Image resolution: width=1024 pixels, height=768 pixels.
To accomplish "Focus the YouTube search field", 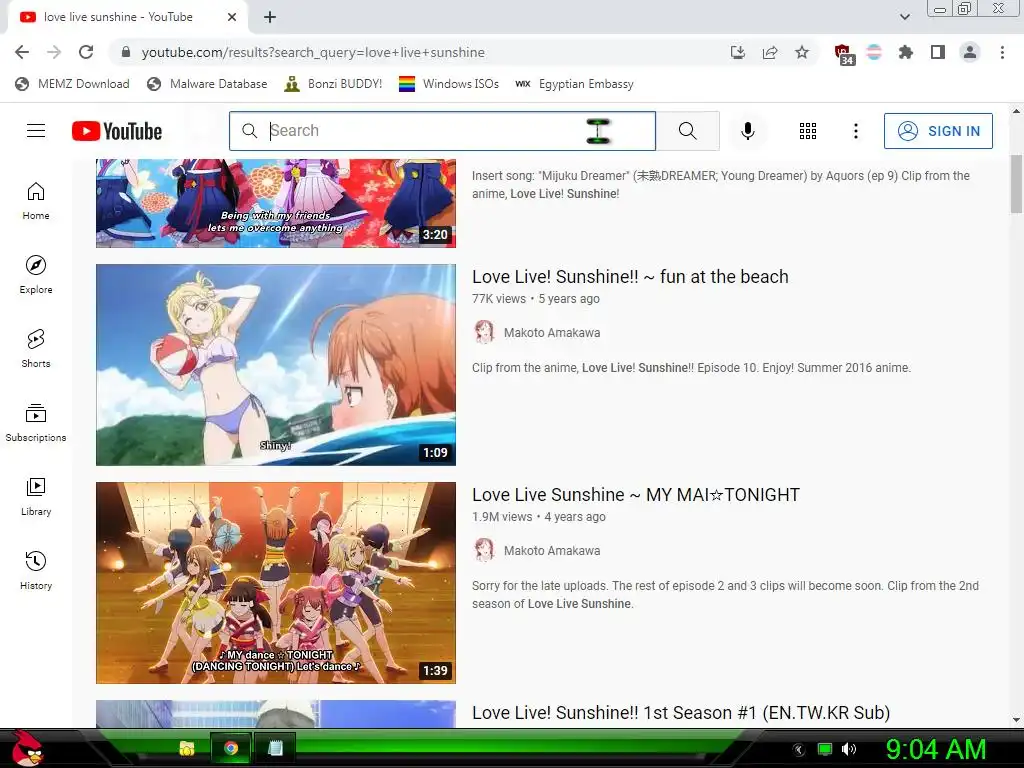I will tap(442, 131).
